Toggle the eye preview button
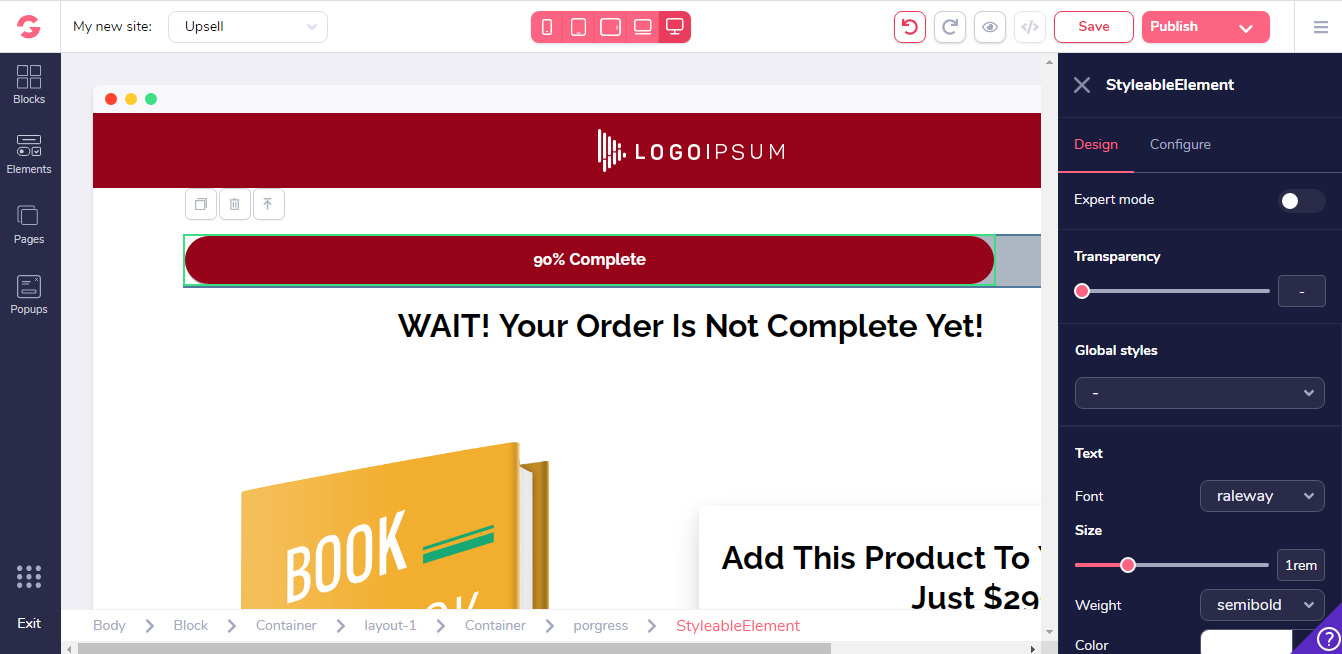The height and width of the screenshot is (654, 1342). [x=990, y=27]
